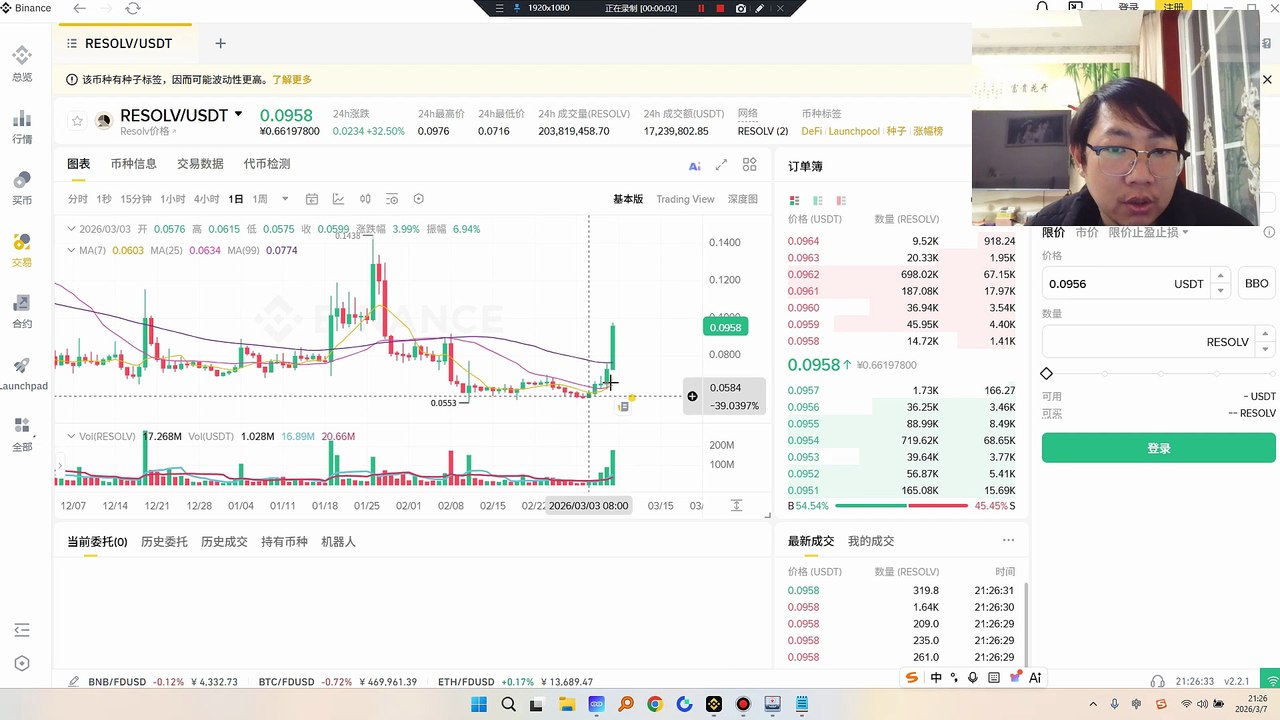Expand chart to fullscreen with arrows icon
Screen dimensions: 1280x720
pos(721,165)
